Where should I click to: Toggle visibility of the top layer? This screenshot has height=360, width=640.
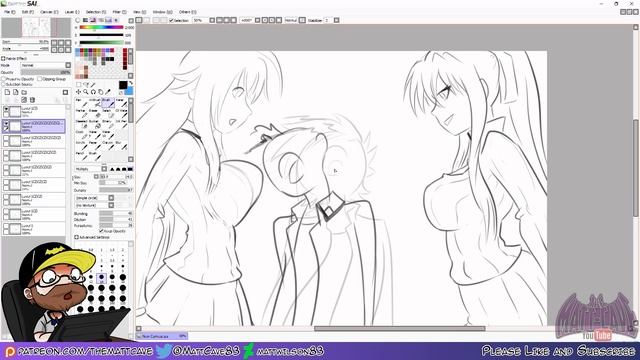tap(6, 109)
